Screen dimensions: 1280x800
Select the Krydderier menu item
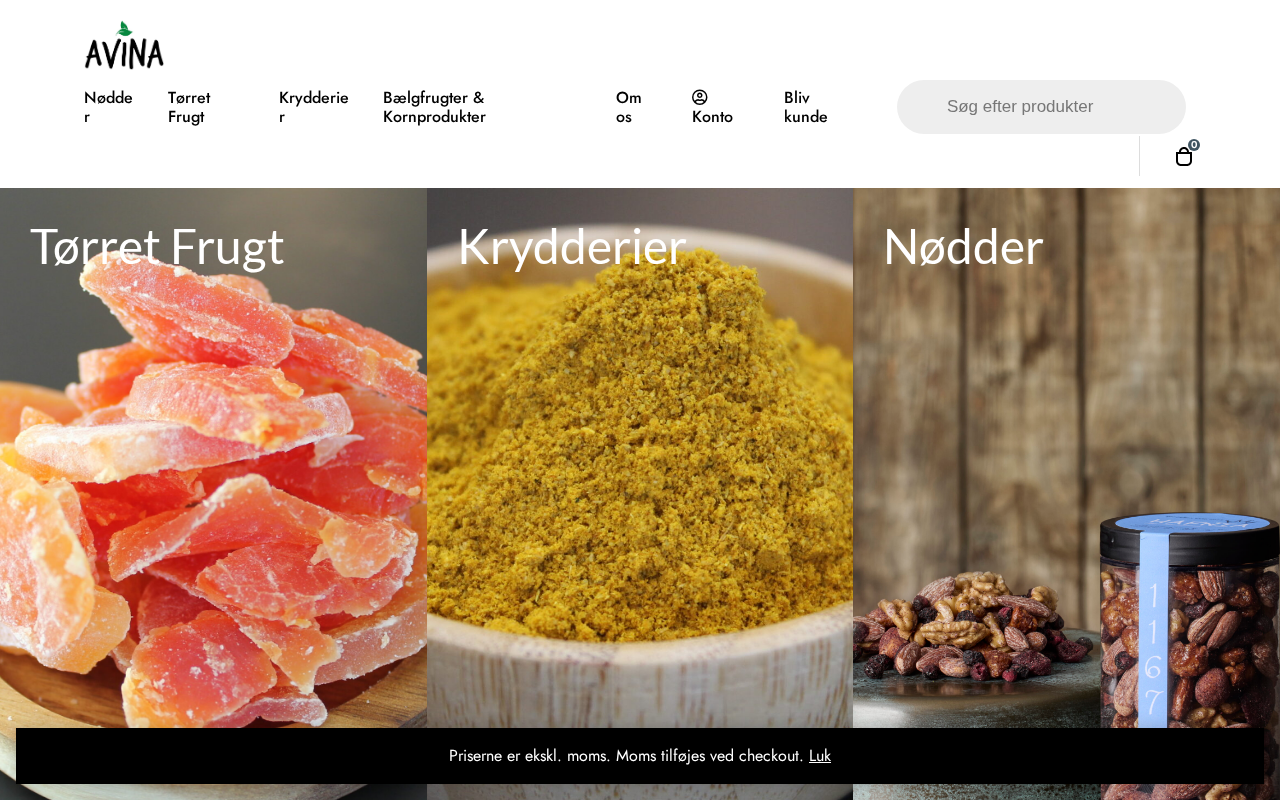point(314,107)
